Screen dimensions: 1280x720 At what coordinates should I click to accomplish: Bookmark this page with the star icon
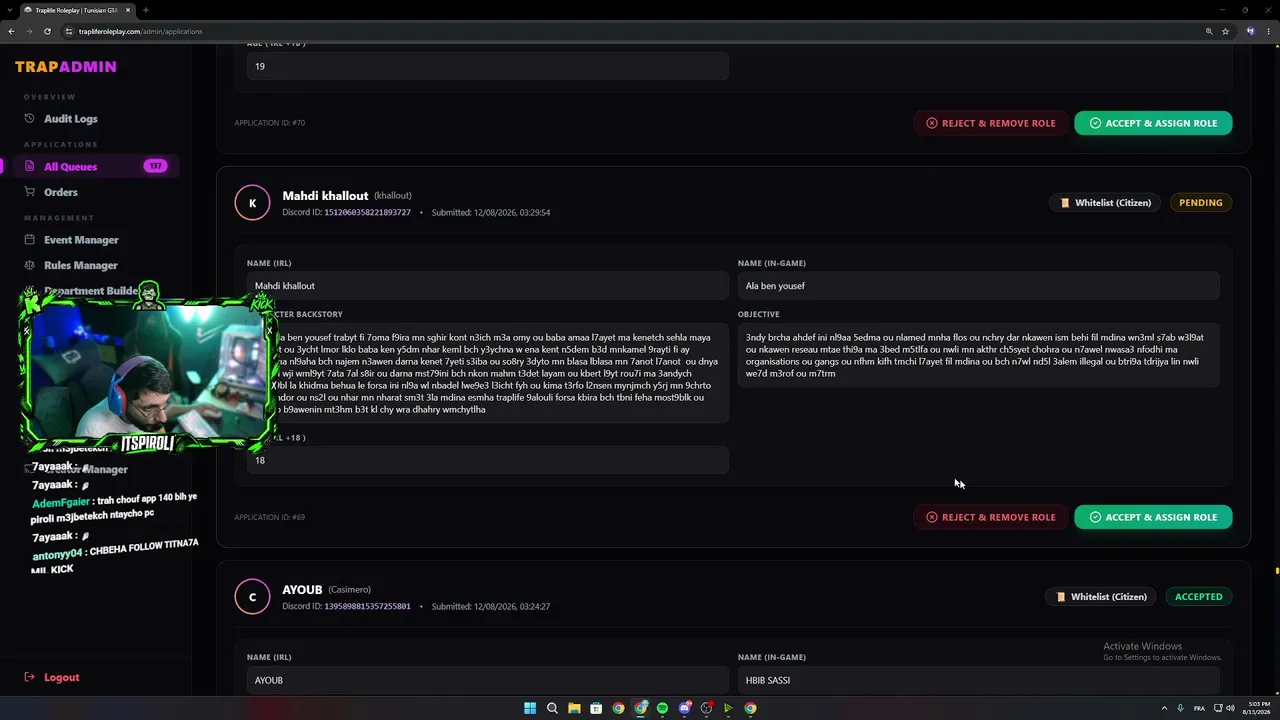1225,31
